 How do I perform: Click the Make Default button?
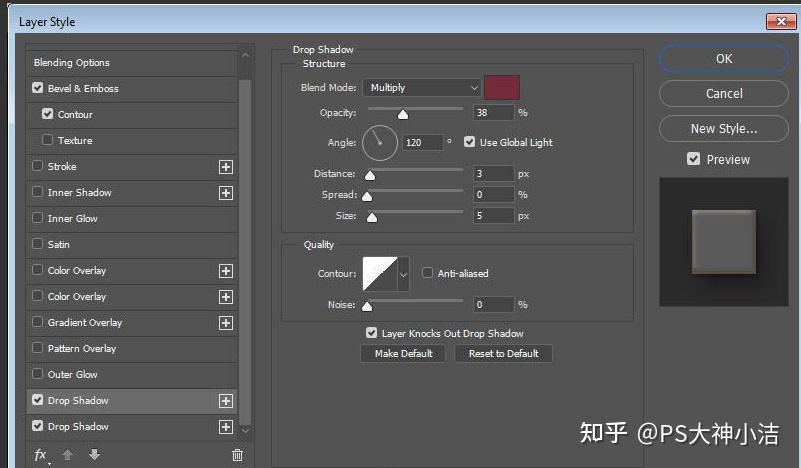tap(403, 354)
